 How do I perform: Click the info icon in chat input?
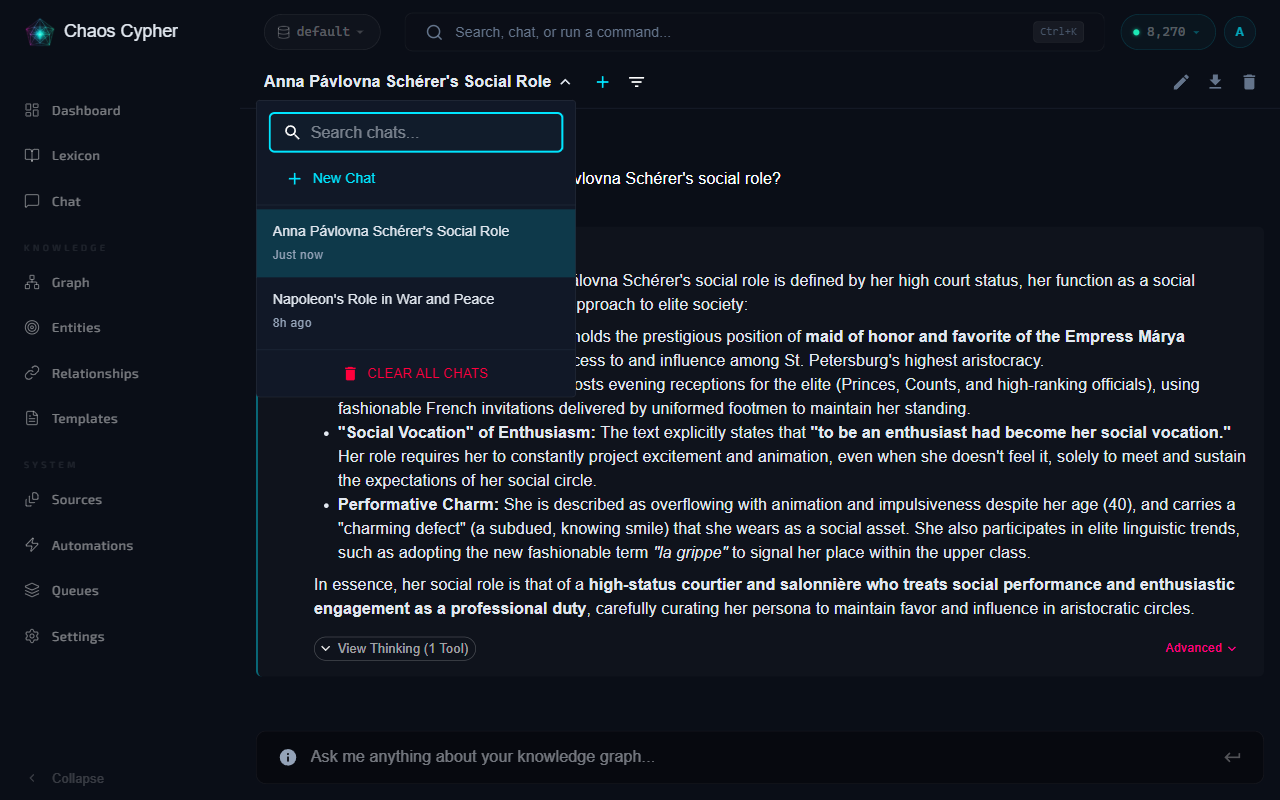tap(288, 757)
